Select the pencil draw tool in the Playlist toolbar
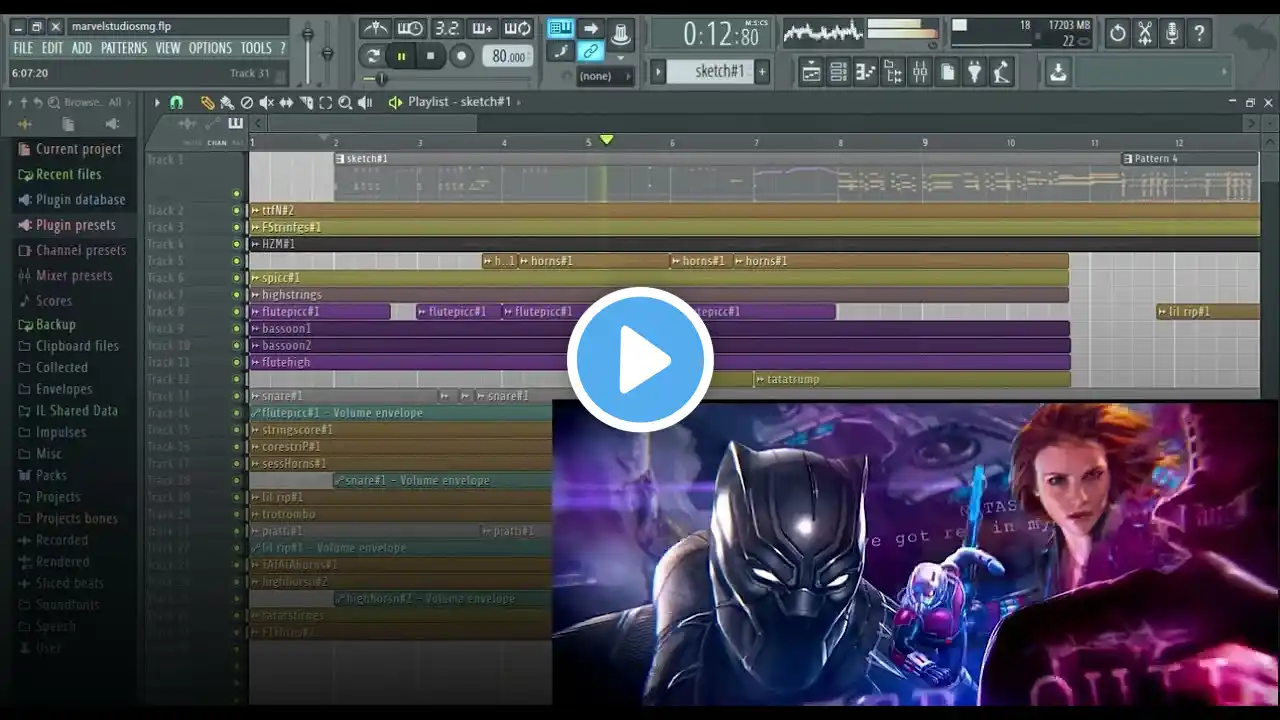Image resolution: width=1280 pixels, height=720 pixels. pyautogui.click(x=207, y=102)
